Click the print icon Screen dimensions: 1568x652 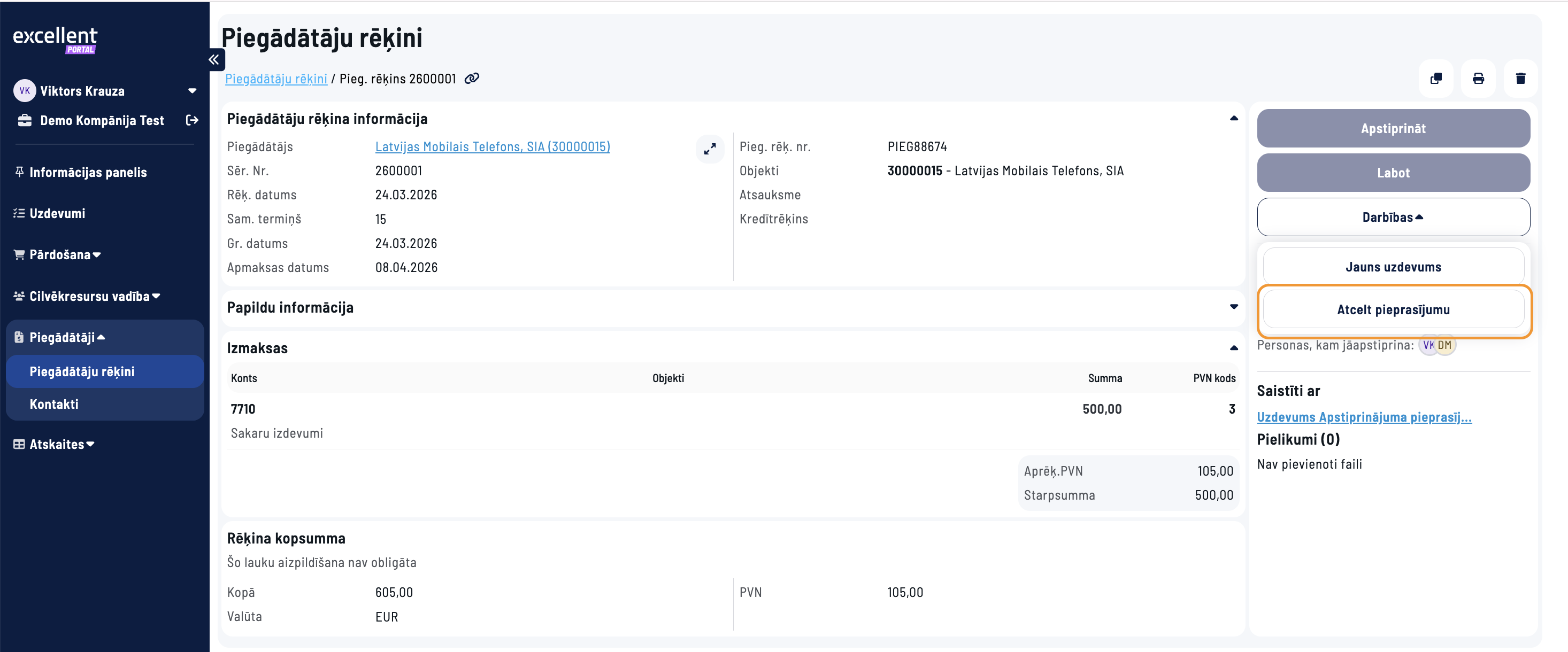[x=1478, y=79]
